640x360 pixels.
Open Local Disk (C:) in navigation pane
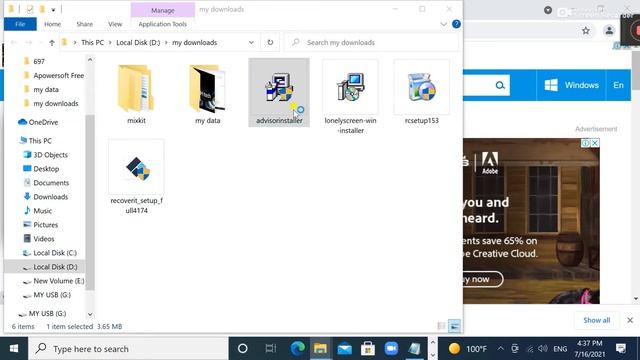55,253
